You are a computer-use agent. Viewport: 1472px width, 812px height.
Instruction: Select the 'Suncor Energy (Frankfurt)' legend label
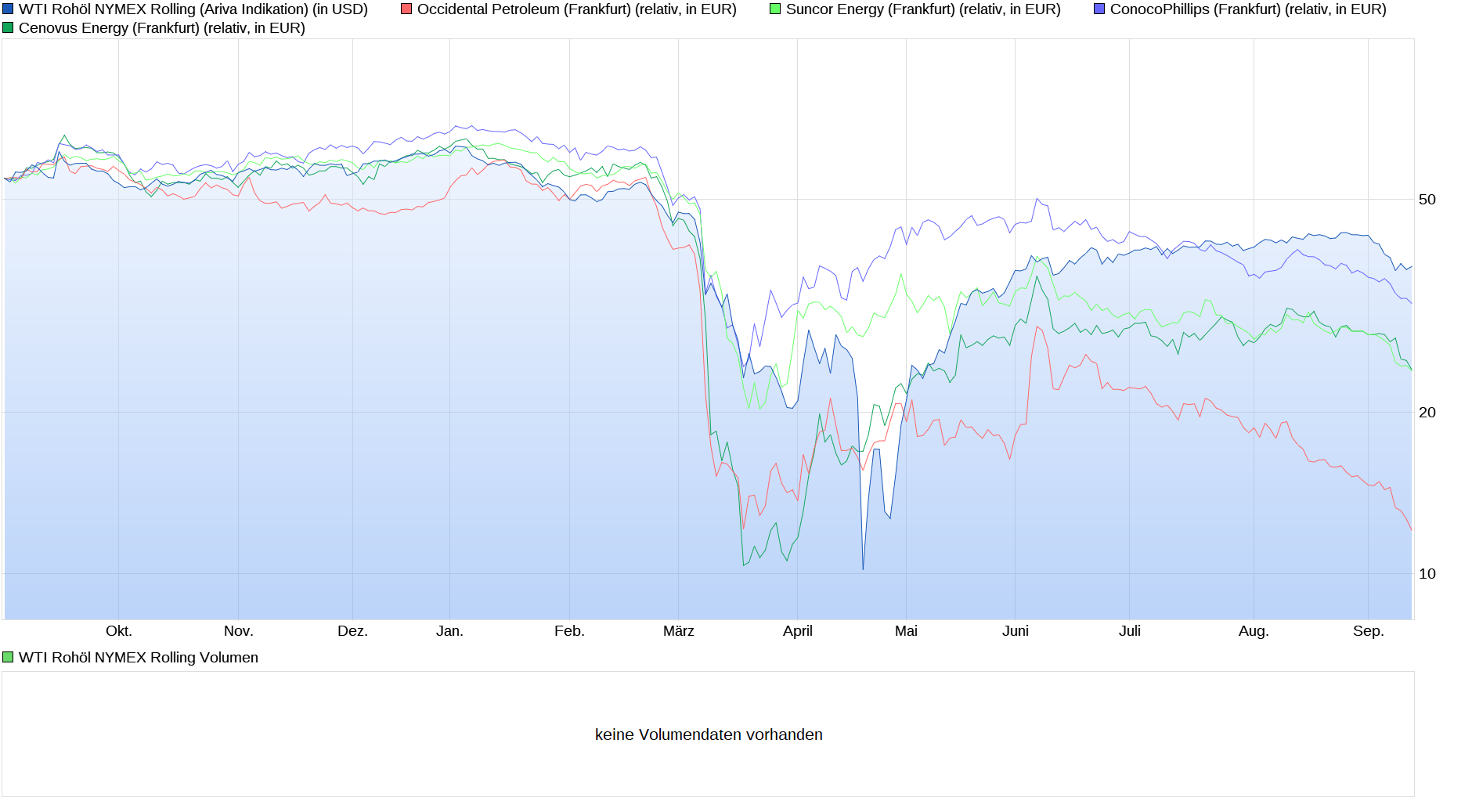pyautogui.click(x=923, y=9)
